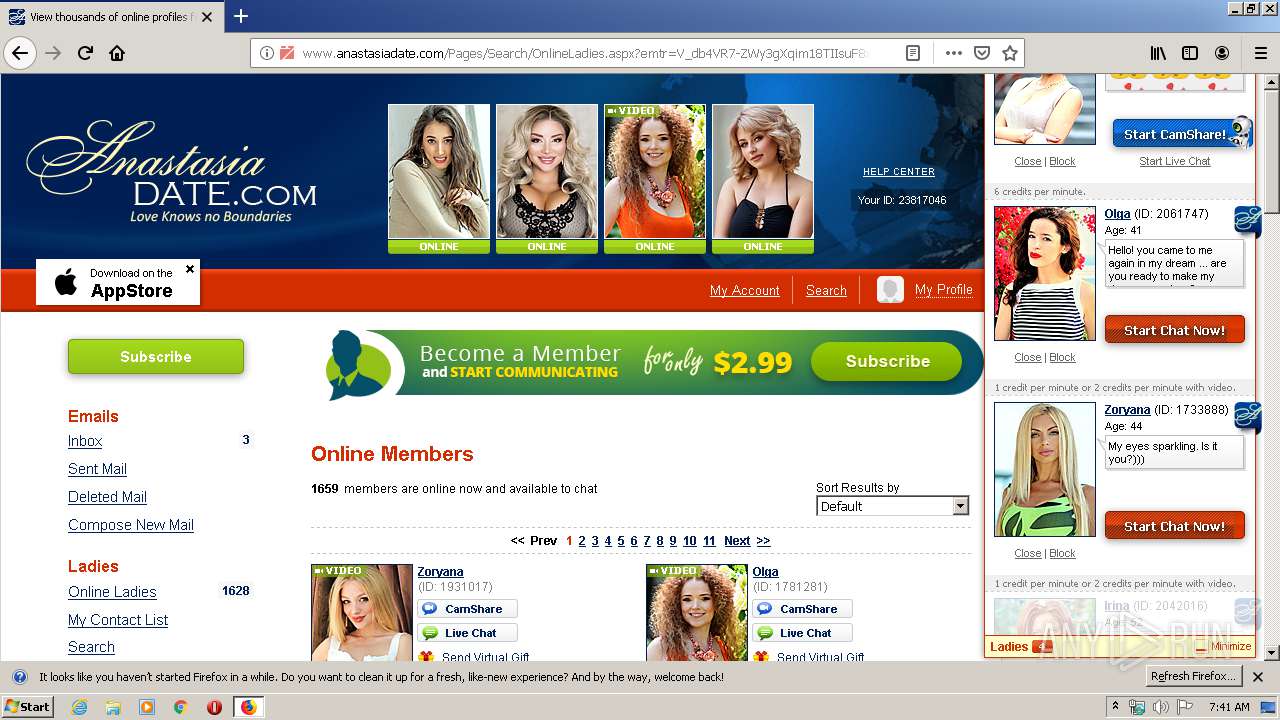
Task: Go to results page 11
Action: [x=709, y=541]
